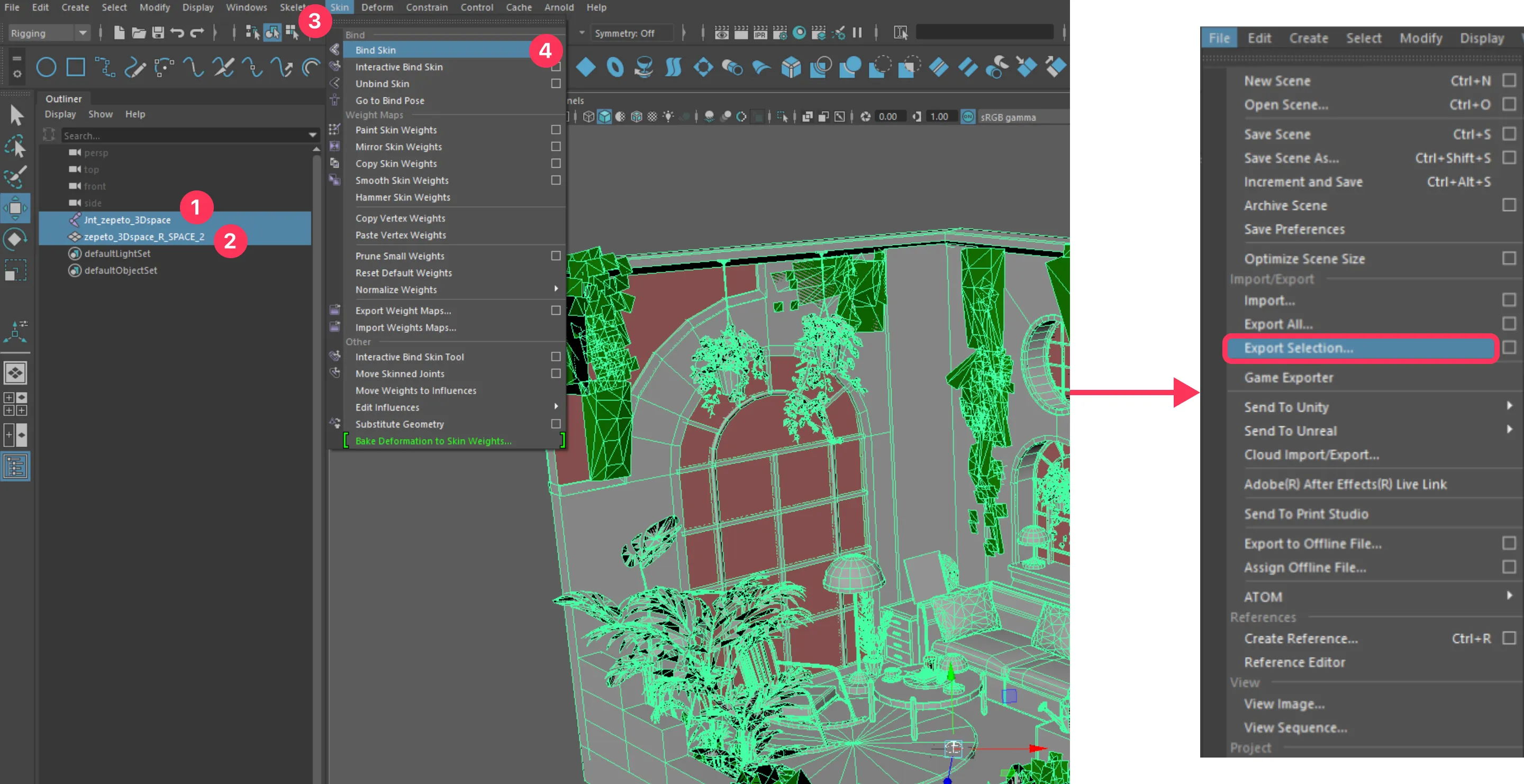Switch to single perspective pane layout
The height and width of the screenshot is (784, 1524).
[x=16, y=372]
